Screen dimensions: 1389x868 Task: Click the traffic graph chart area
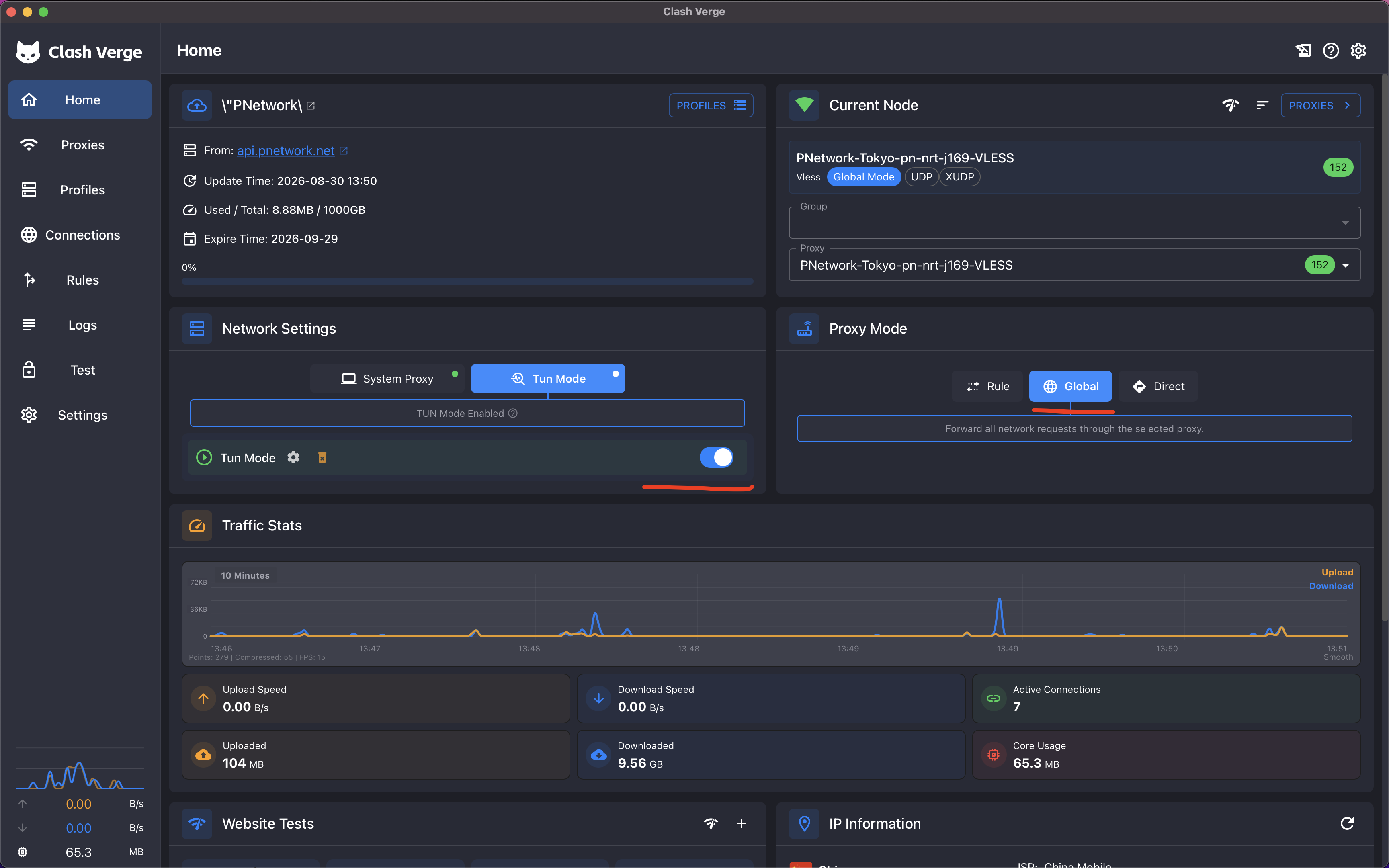771,614
